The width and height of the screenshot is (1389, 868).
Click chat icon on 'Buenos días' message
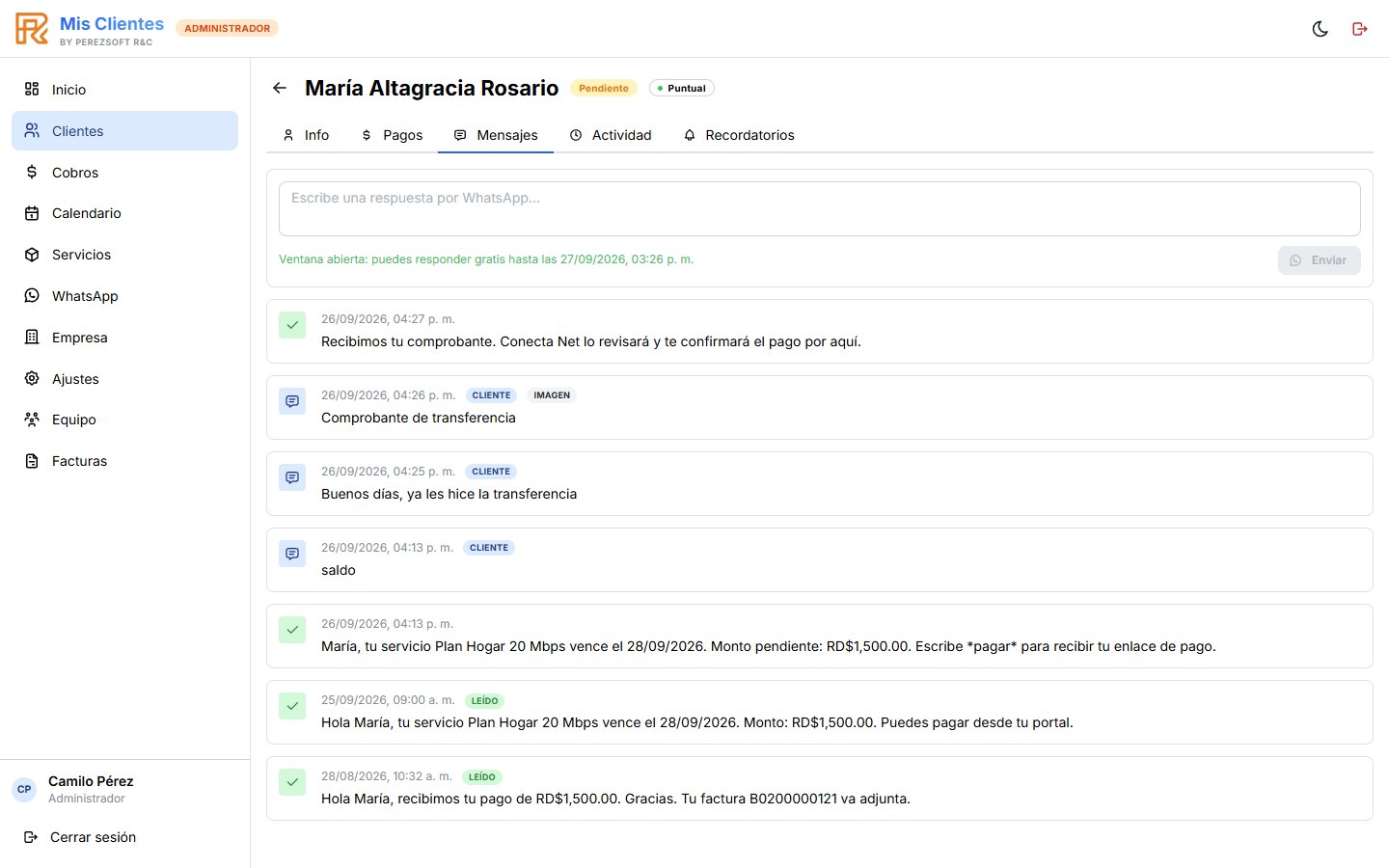292,477
